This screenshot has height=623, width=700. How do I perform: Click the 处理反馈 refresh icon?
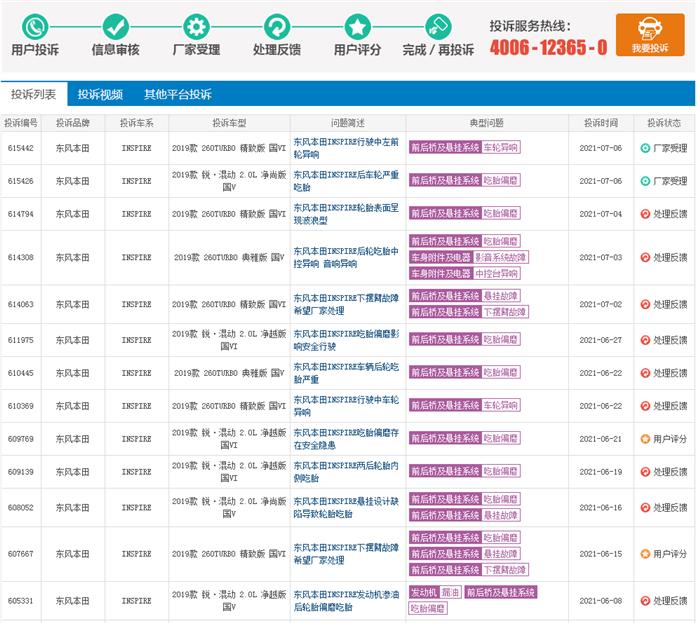pos(277,27)
